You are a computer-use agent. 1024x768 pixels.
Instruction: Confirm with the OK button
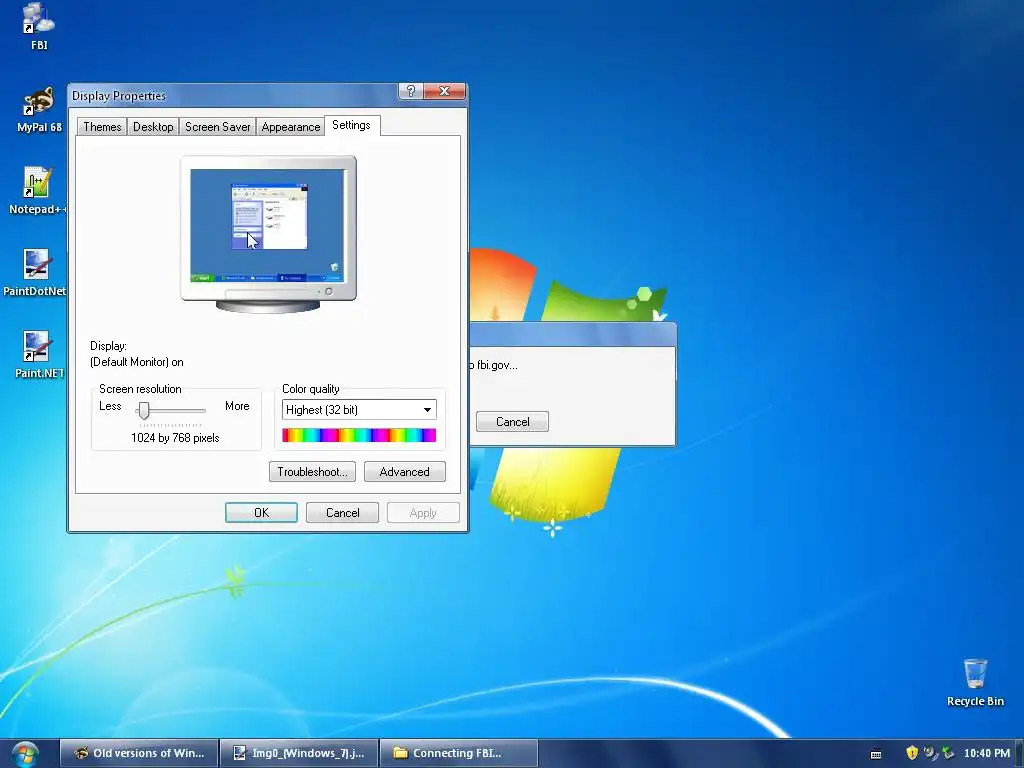pos(261,513)
